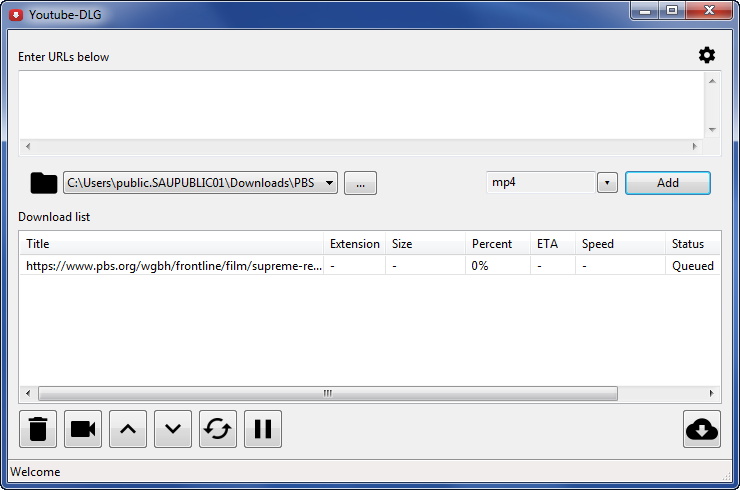Click the Percent column header
The image size is (740, 490).
pyautogui.click(x=498, y=244)
